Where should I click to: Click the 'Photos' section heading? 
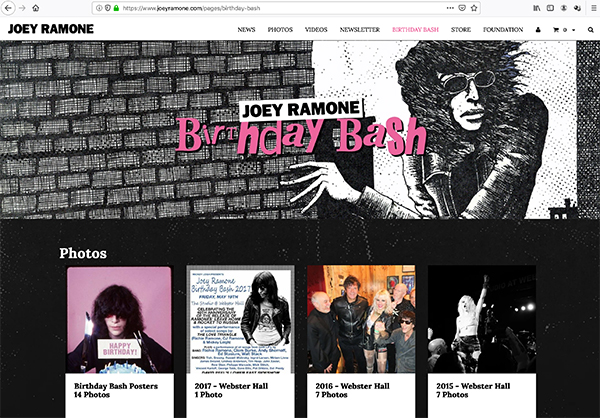pyautogui.click(x=83, y=253)
